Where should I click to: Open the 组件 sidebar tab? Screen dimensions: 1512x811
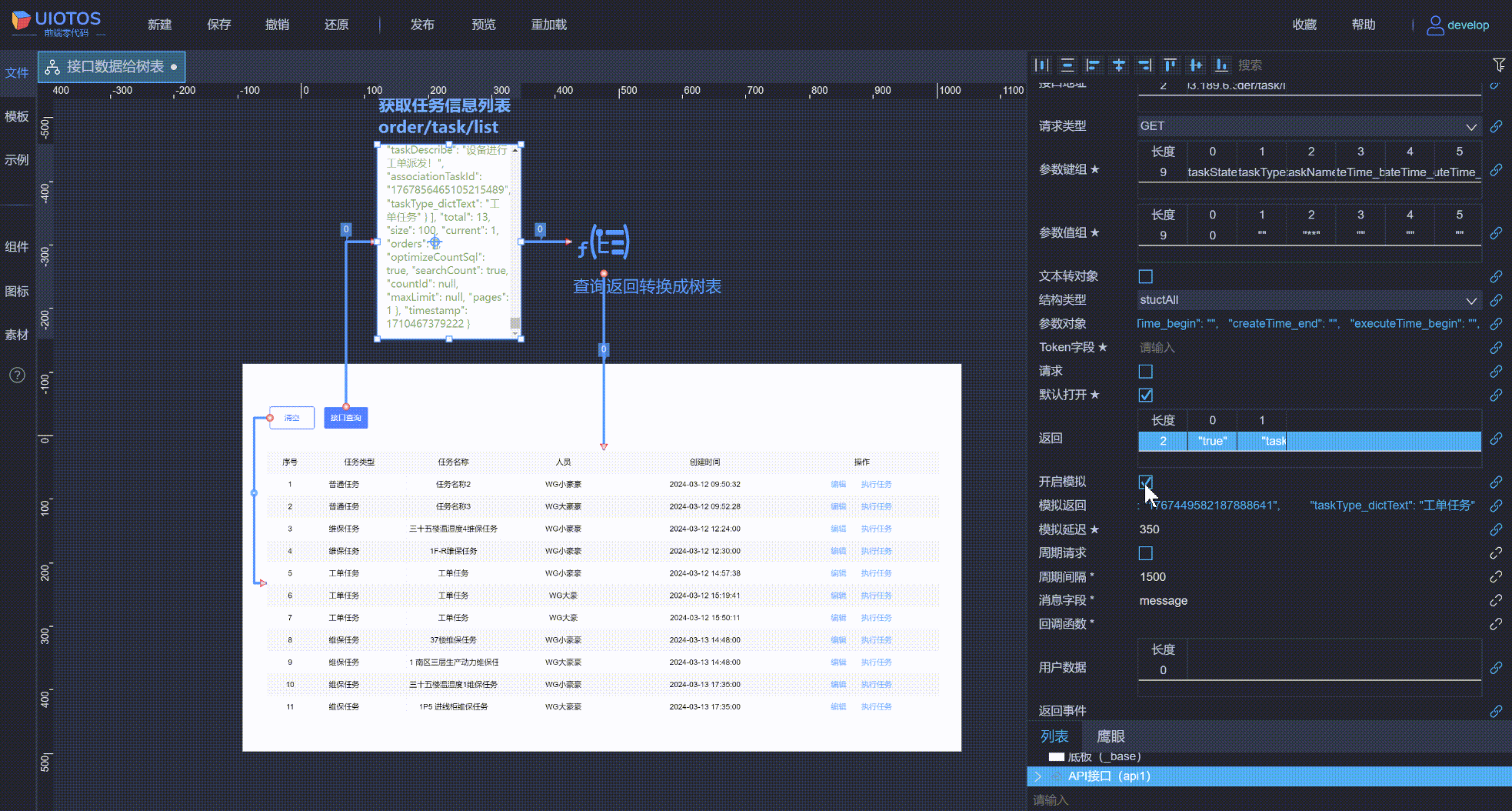pyautogui.click(x=17, y=247)
